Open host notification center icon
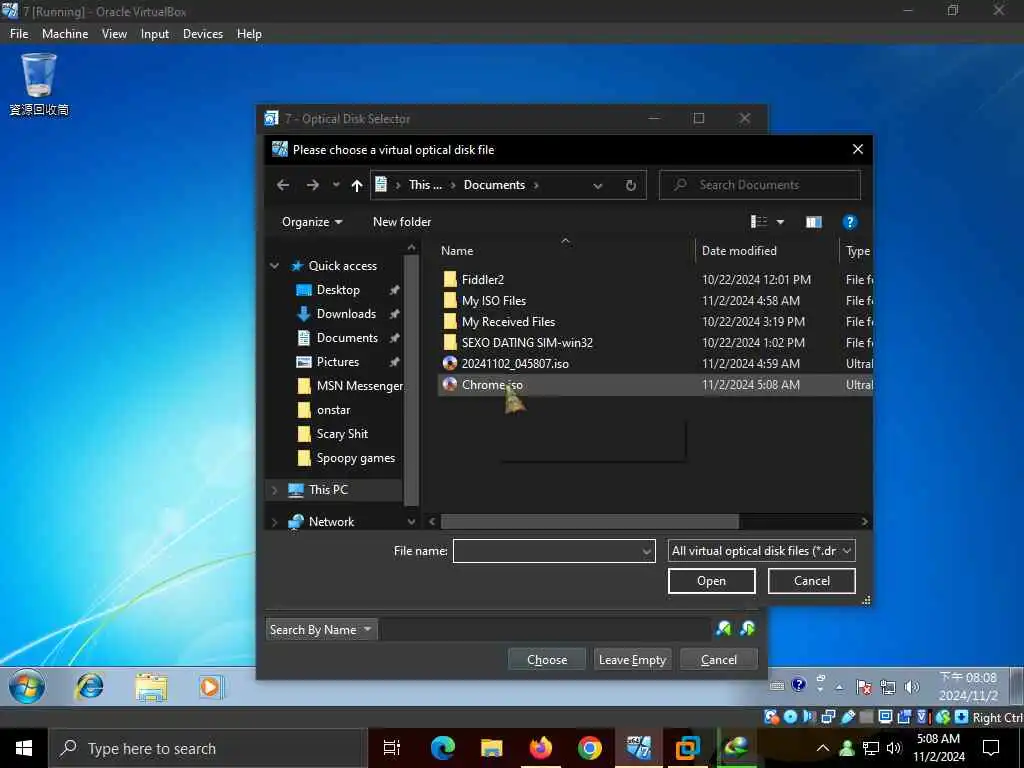 991,748
